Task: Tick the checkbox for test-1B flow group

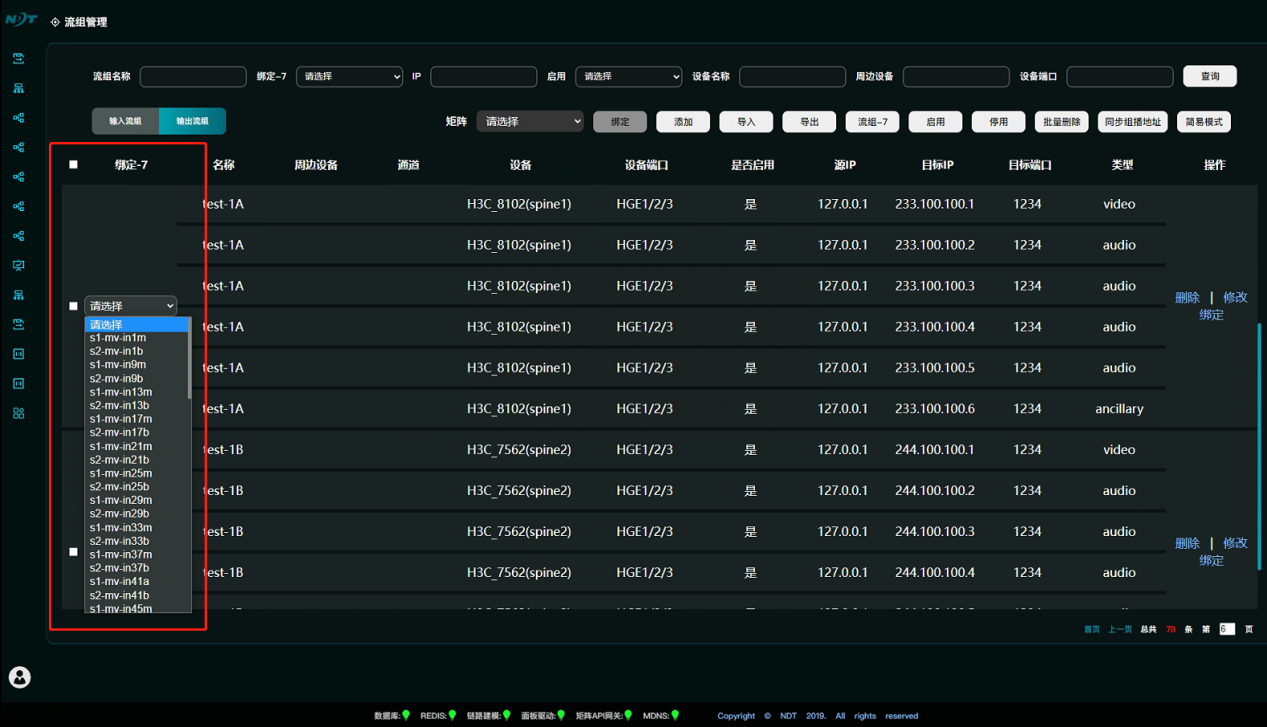Action: pyautogui.click(x=73, y=552)
